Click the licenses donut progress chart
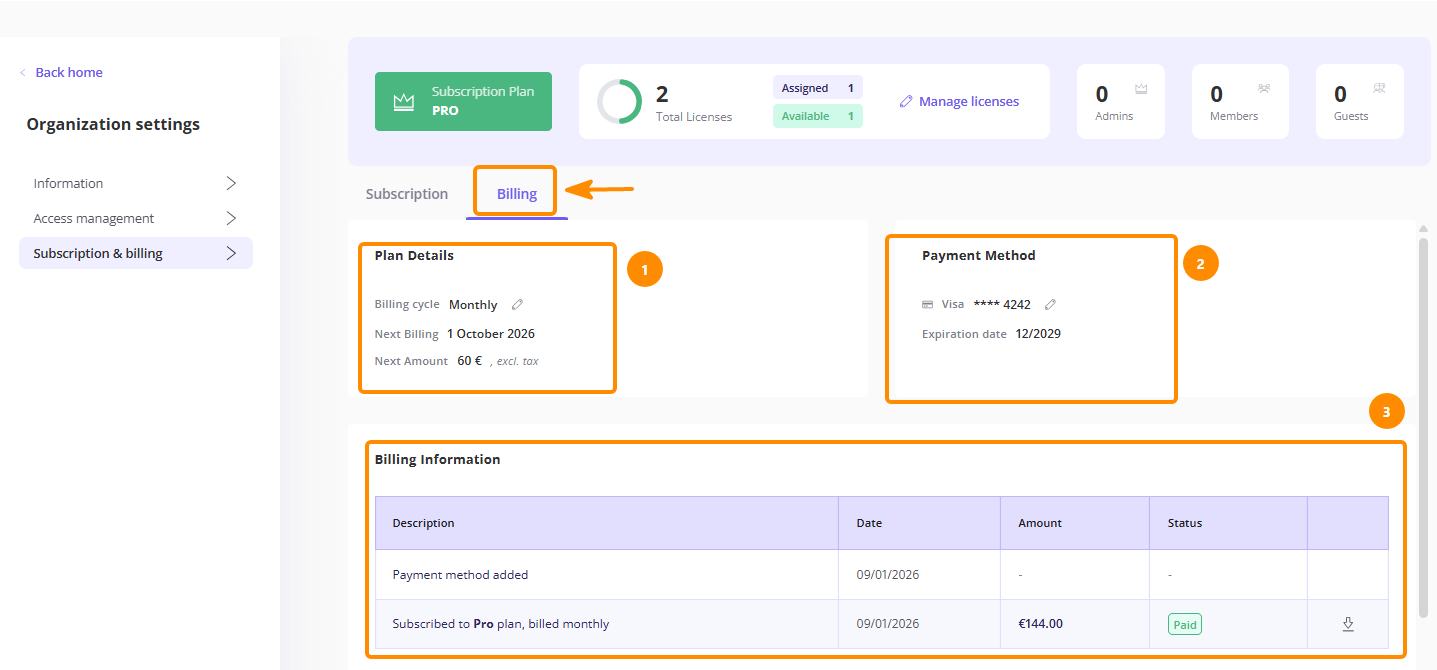Image resolution: width=1437 pixels, height=670 pixels. (619, 102)
